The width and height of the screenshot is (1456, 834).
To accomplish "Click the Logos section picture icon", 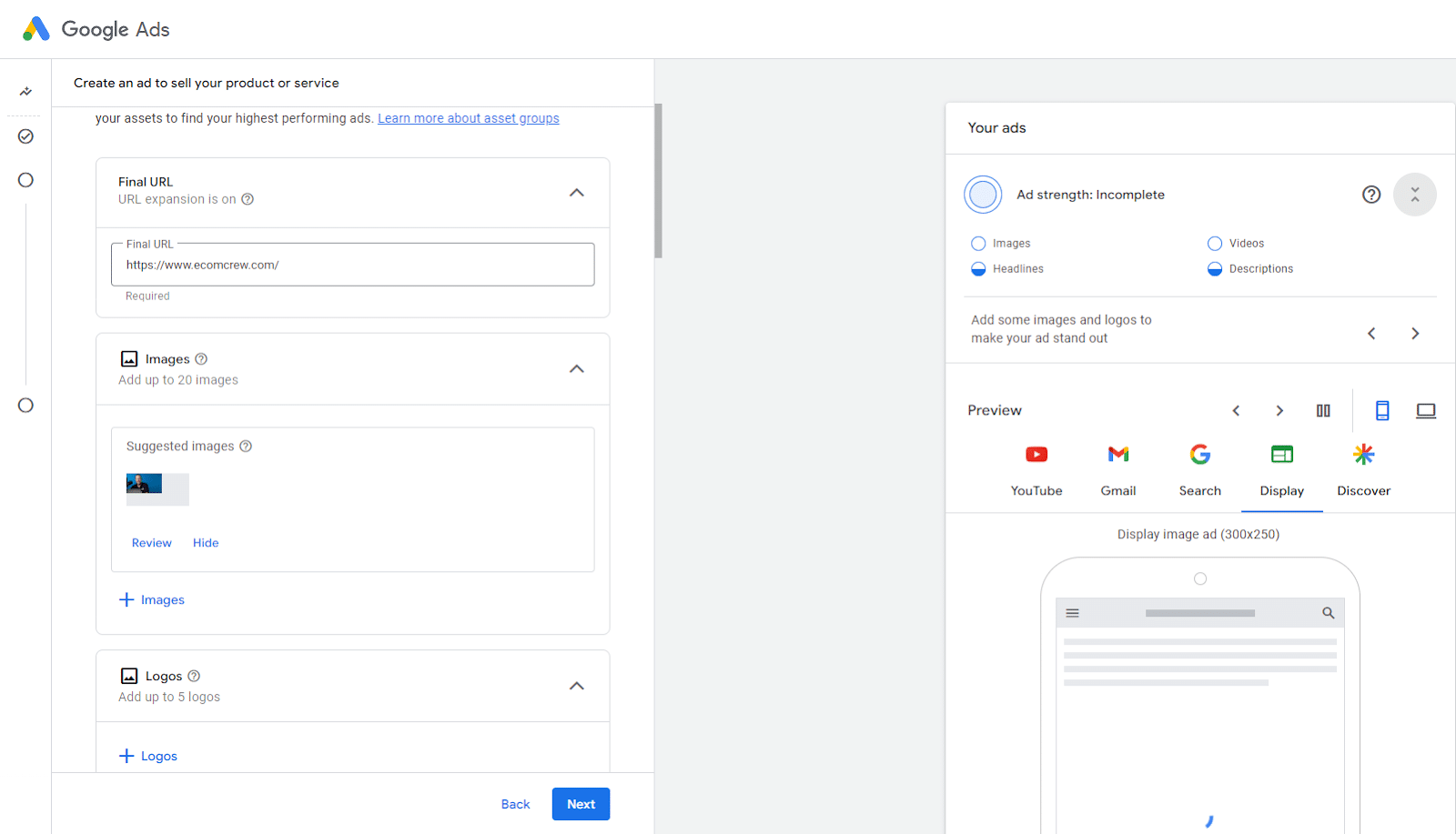I will (x=129, y=677).
